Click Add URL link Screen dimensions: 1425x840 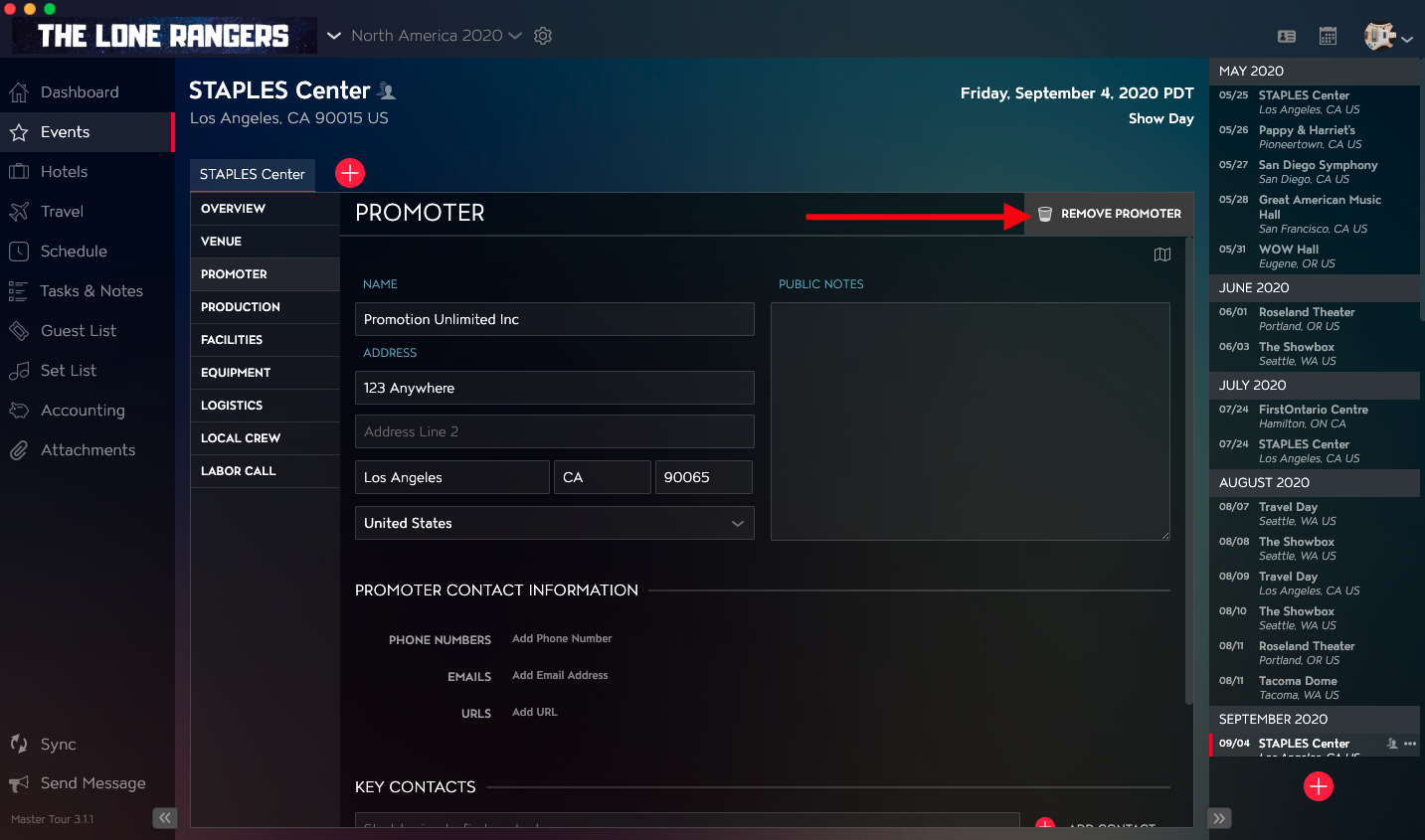[535, 712]
